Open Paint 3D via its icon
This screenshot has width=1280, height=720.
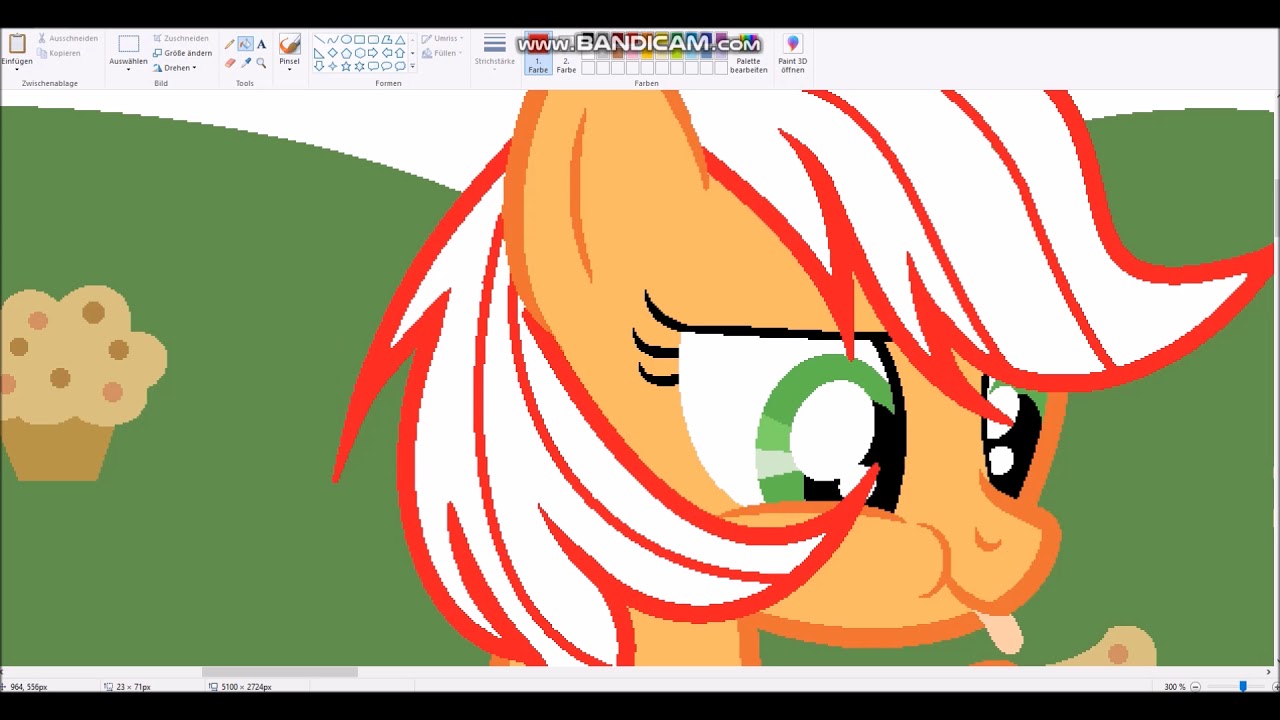coord(793,44)
